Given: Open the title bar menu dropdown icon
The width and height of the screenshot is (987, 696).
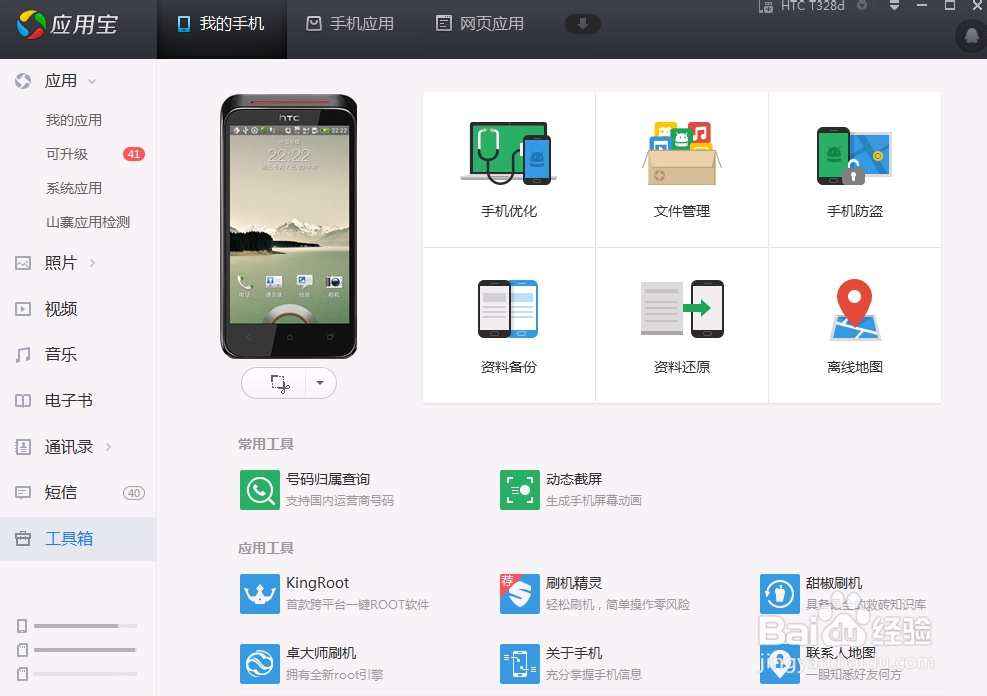Looking at the screenshot, I should tap(894, 6).
